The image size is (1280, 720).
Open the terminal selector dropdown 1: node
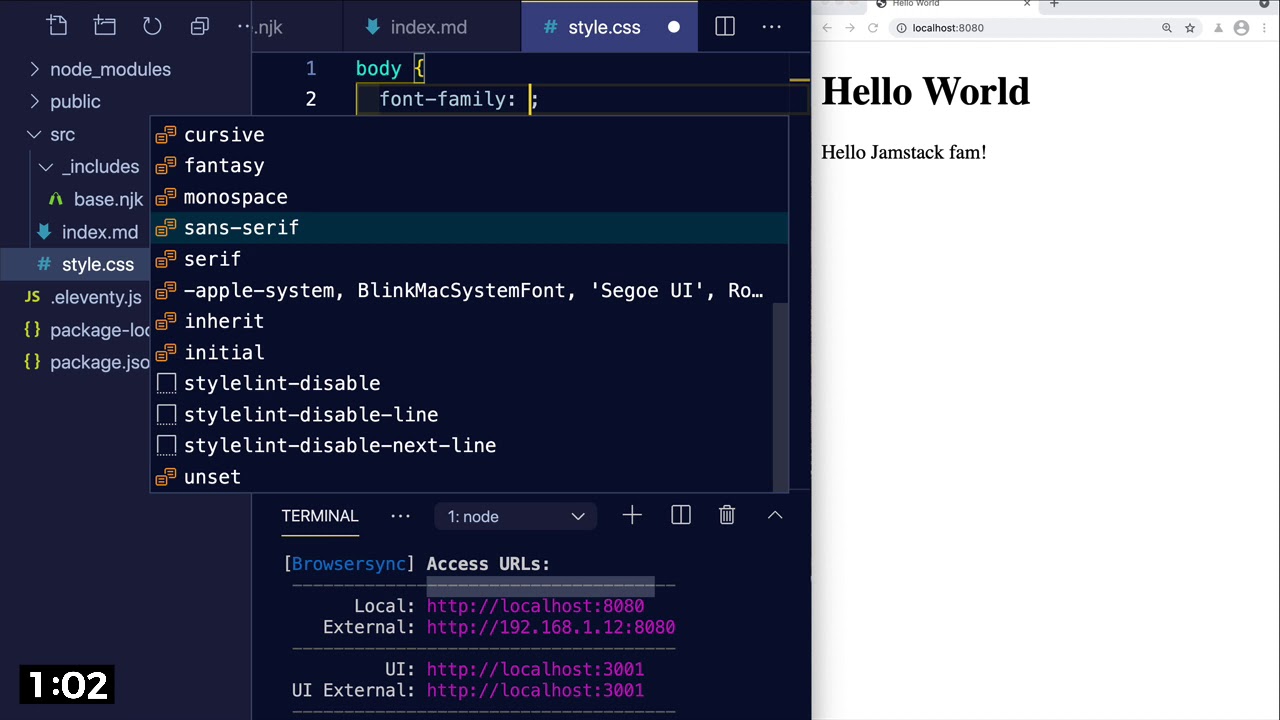coord(516,516)
